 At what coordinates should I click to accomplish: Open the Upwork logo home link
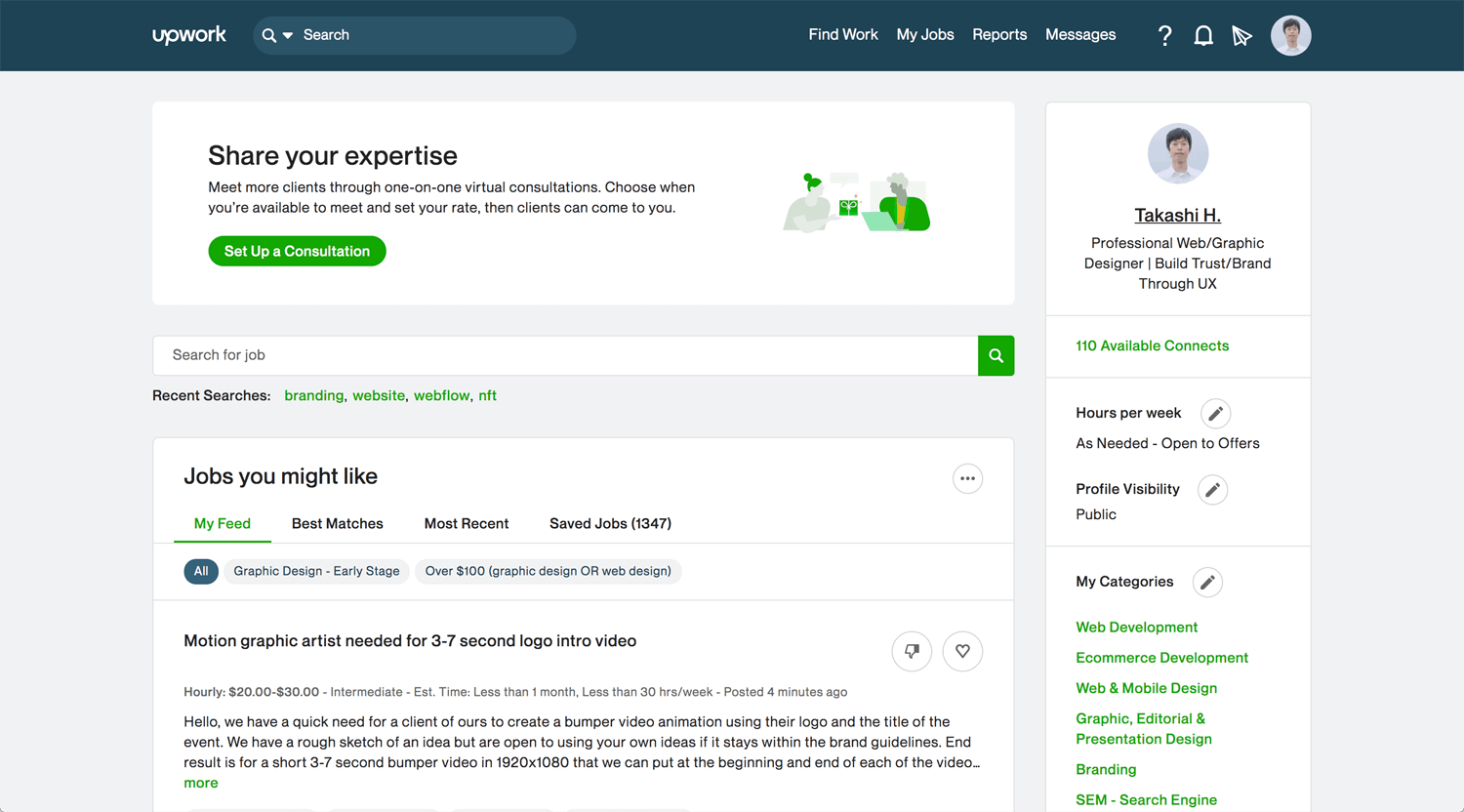pos(189,35)
